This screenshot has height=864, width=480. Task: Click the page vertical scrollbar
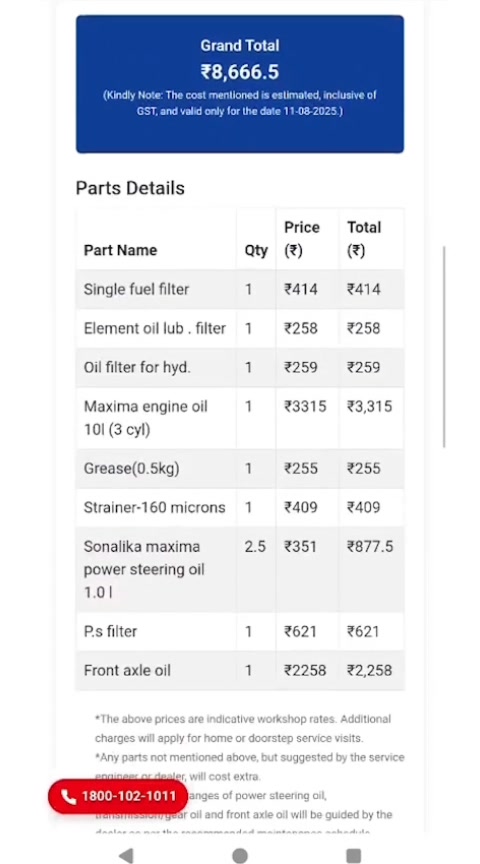pyautogui.click(x=444, y=347)
